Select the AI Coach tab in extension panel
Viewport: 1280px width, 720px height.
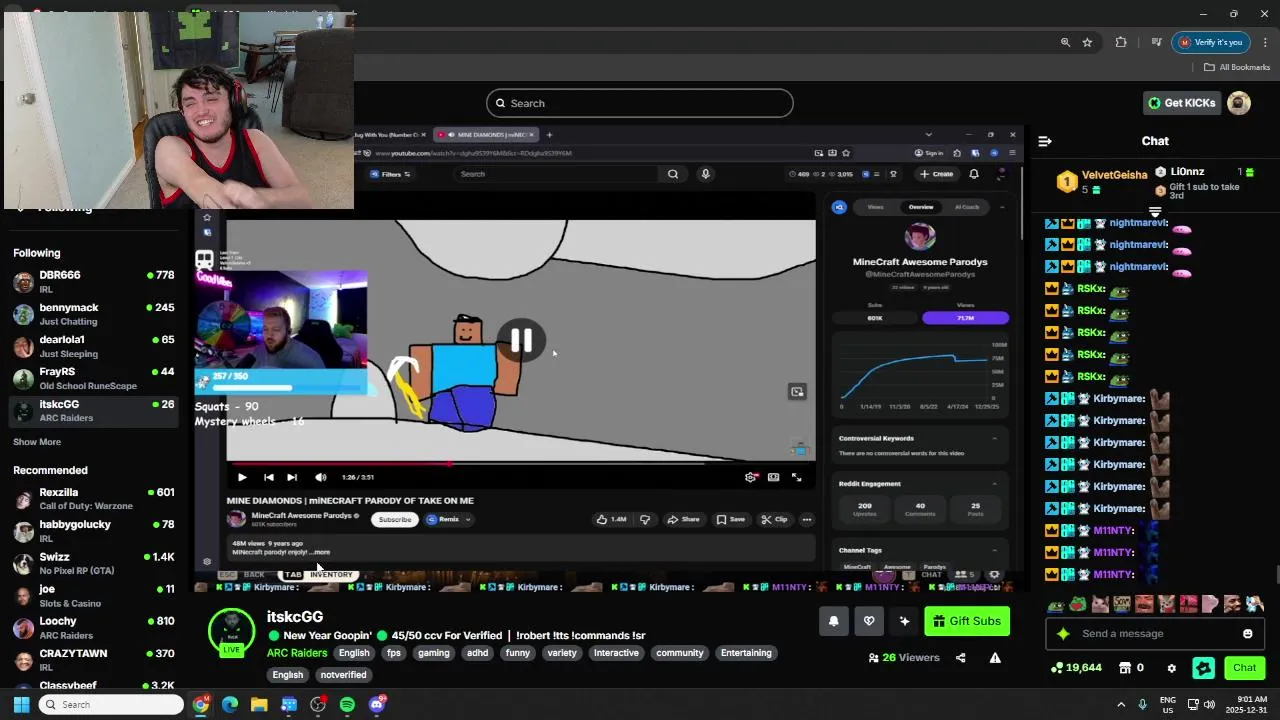967,207
